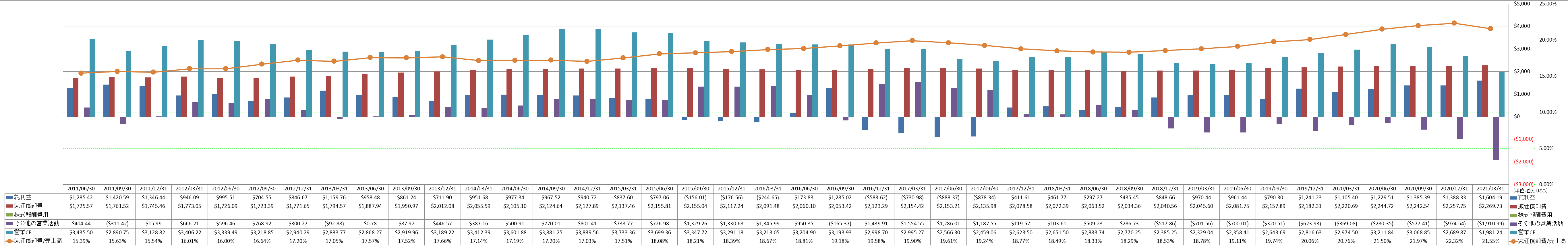Click the ($311.42) other operating cell
1568x246 pixels.
[x=117, y=224]
